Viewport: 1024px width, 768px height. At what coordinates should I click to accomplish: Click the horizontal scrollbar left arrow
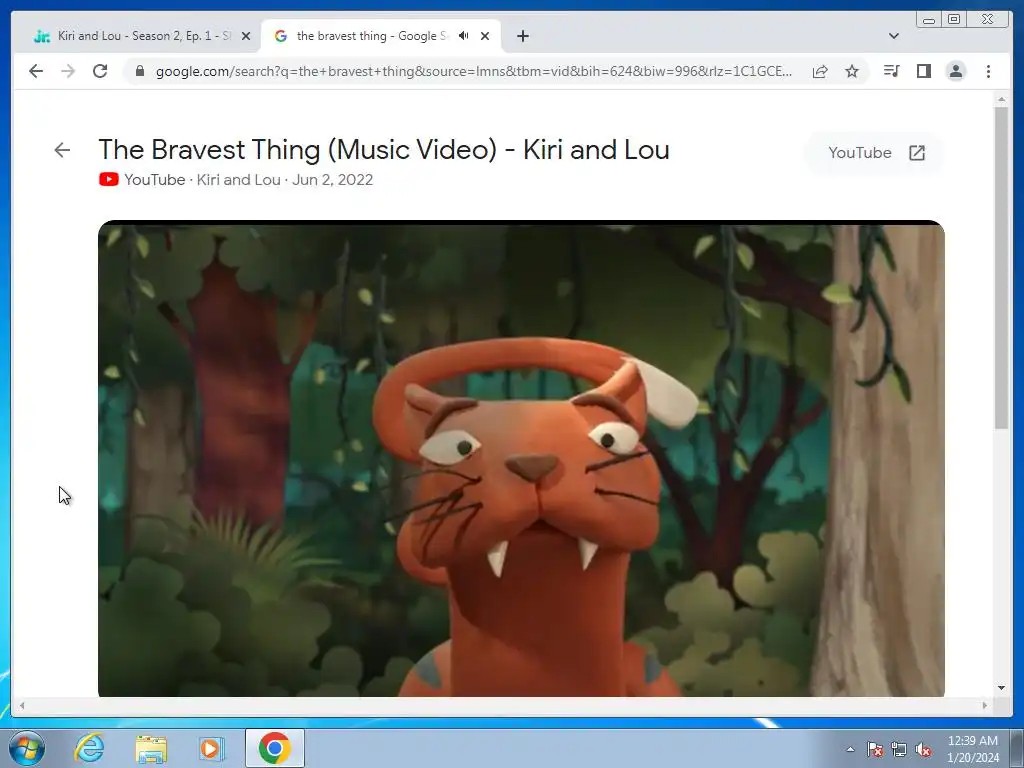coord(22,705)
